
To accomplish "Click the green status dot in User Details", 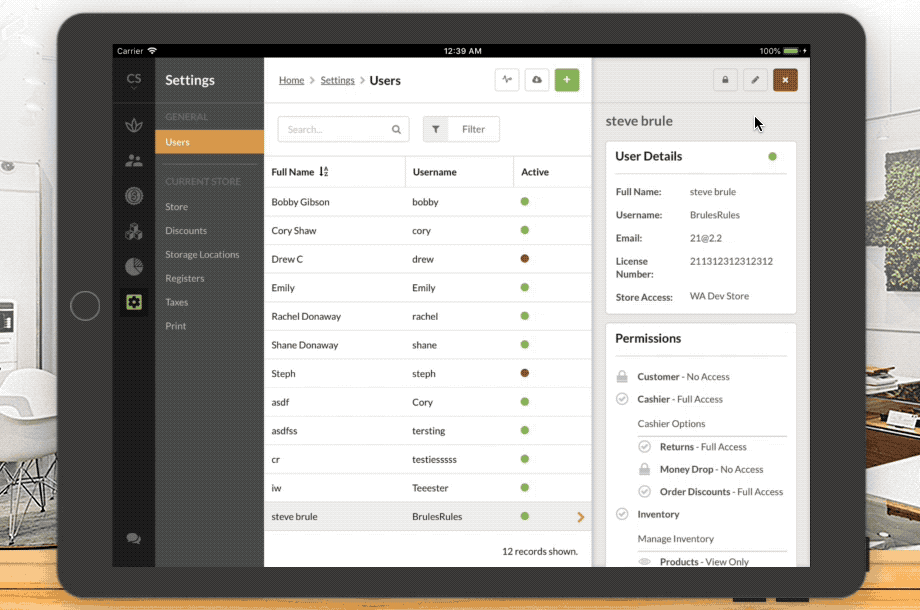I will [772, 157].
